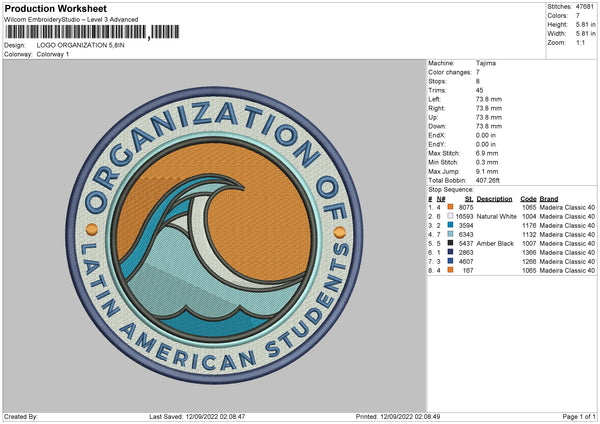600x424 pixels.
Task: Click the Zoom value '1:1'
Action: (x=580, y=42)
